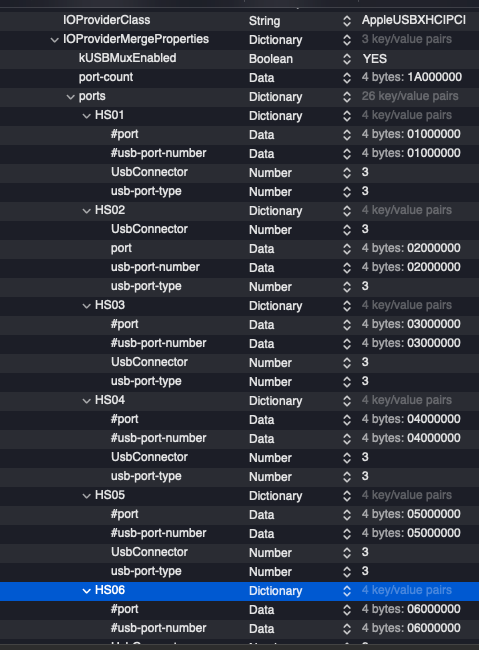The width and height of the screenshot is (479, 650).
Task: Select port-count value 1A000000
Action: [x=434, y=77]
